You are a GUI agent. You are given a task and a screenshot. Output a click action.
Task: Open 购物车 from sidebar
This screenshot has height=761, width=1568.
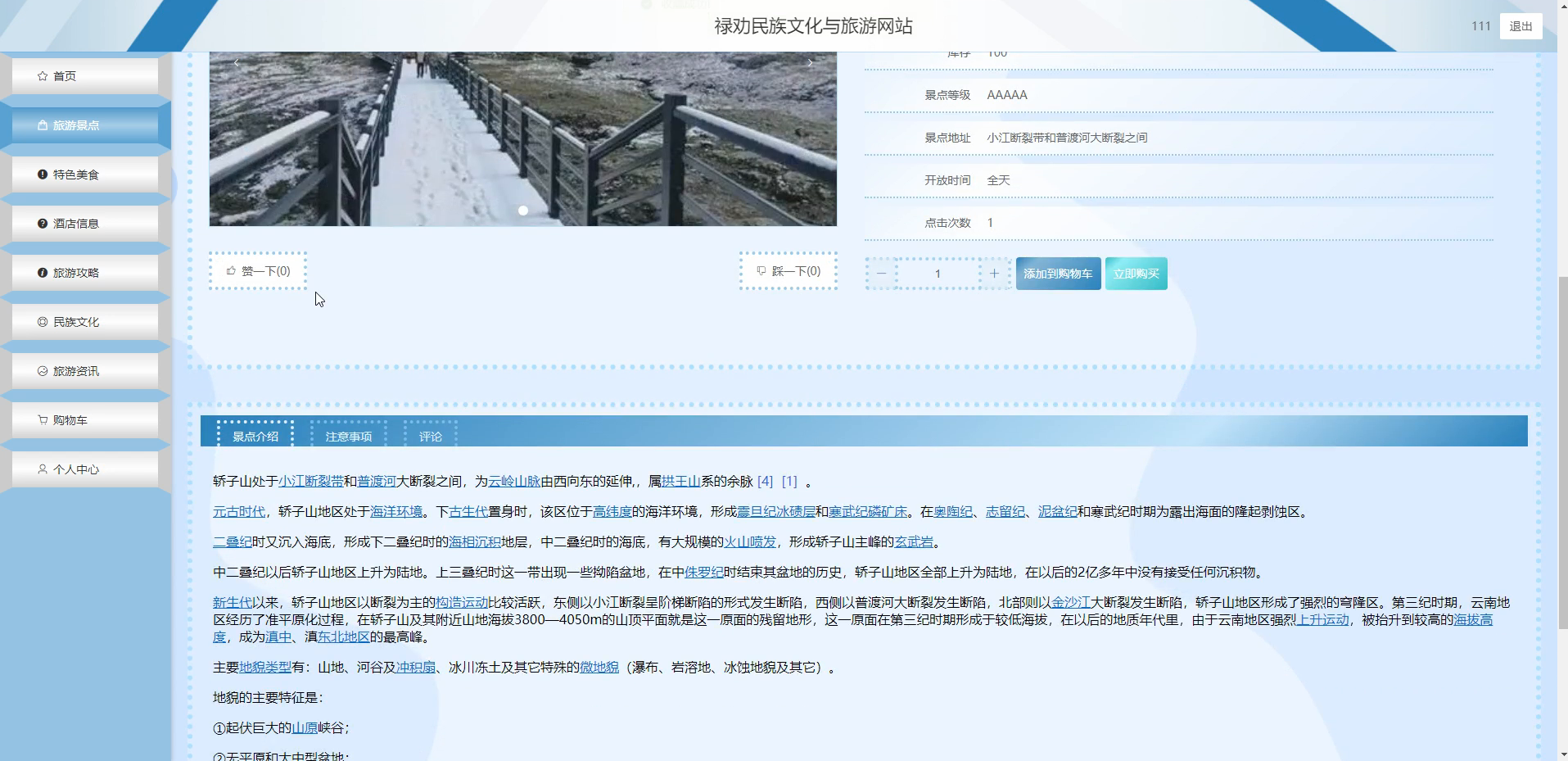click(85, 420)
